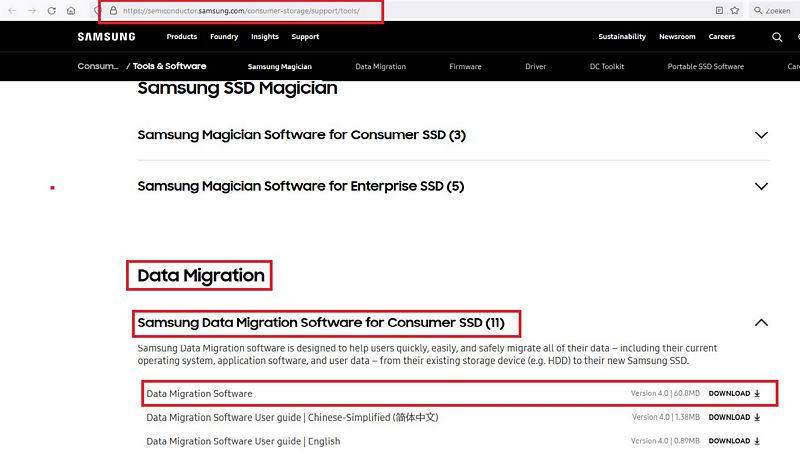Click Samsung Magician Software for Consumer SSD (3) heading
This screenshot has width=800, height=454.
pos(302,135)
